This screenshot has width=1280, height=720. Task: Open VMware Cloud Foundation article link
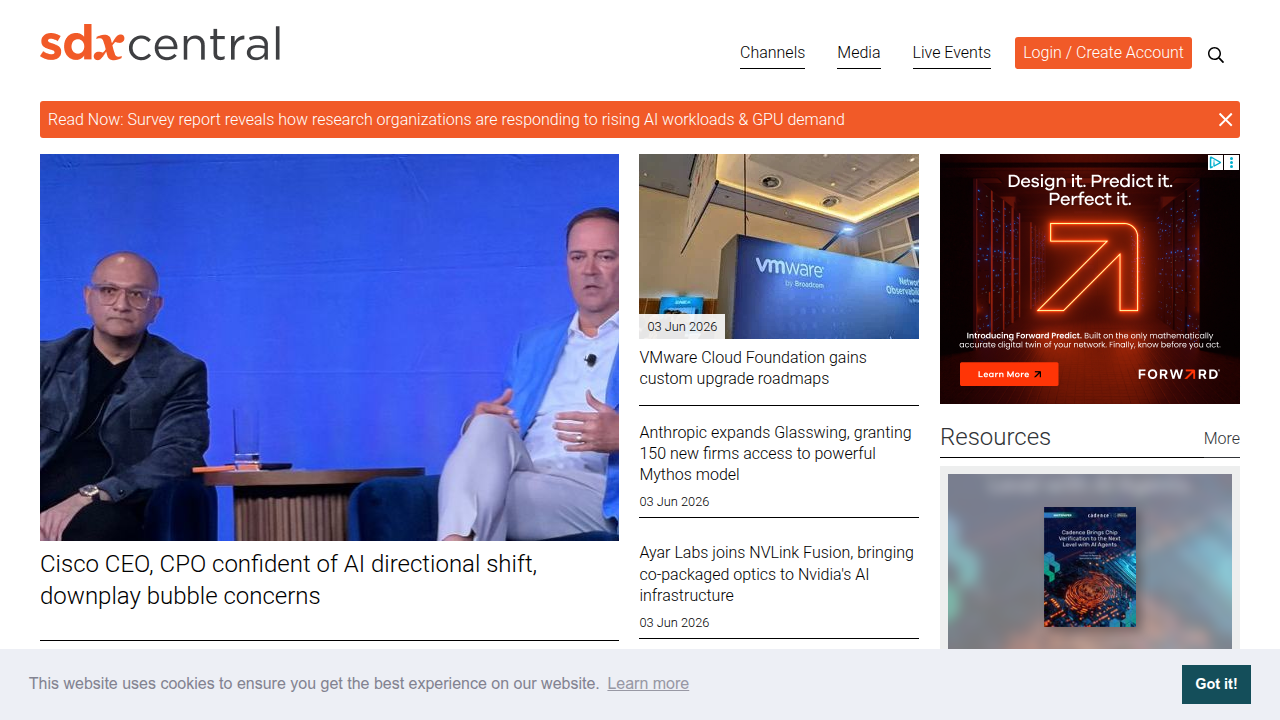(753, 368)
